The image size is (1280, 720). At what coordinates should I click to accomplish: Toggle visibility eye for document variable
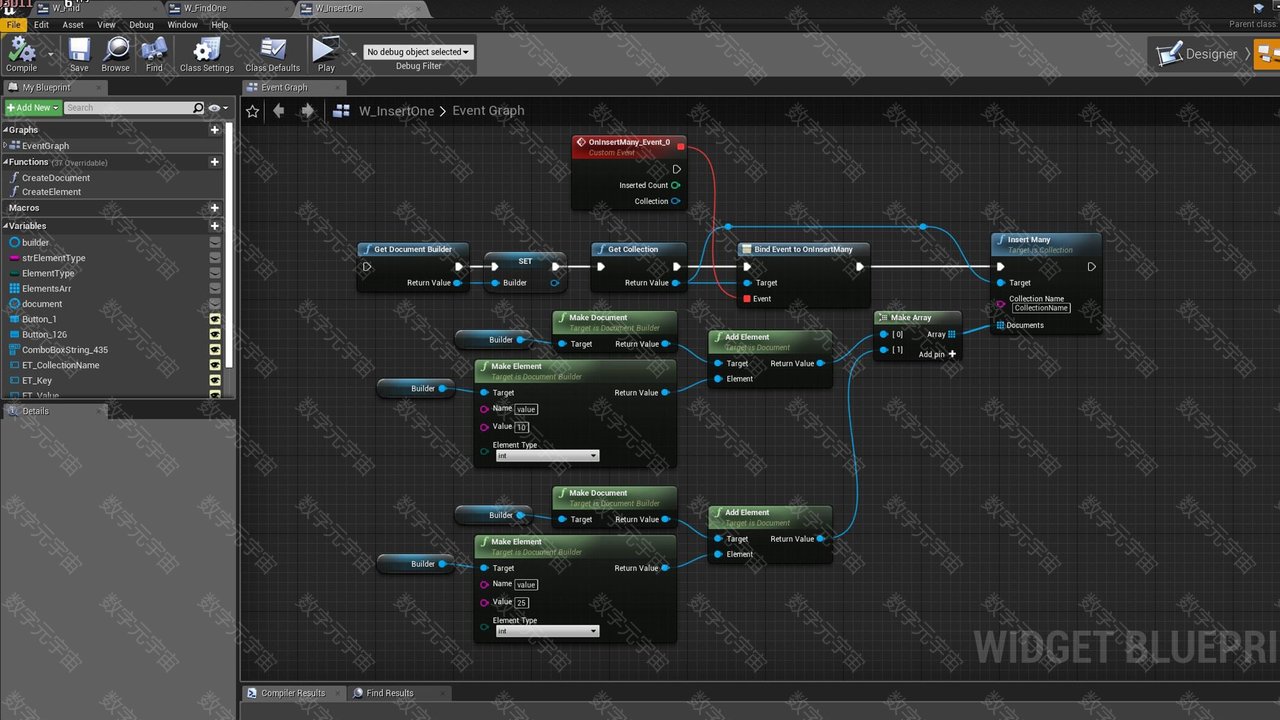click(x=215, y=304)
